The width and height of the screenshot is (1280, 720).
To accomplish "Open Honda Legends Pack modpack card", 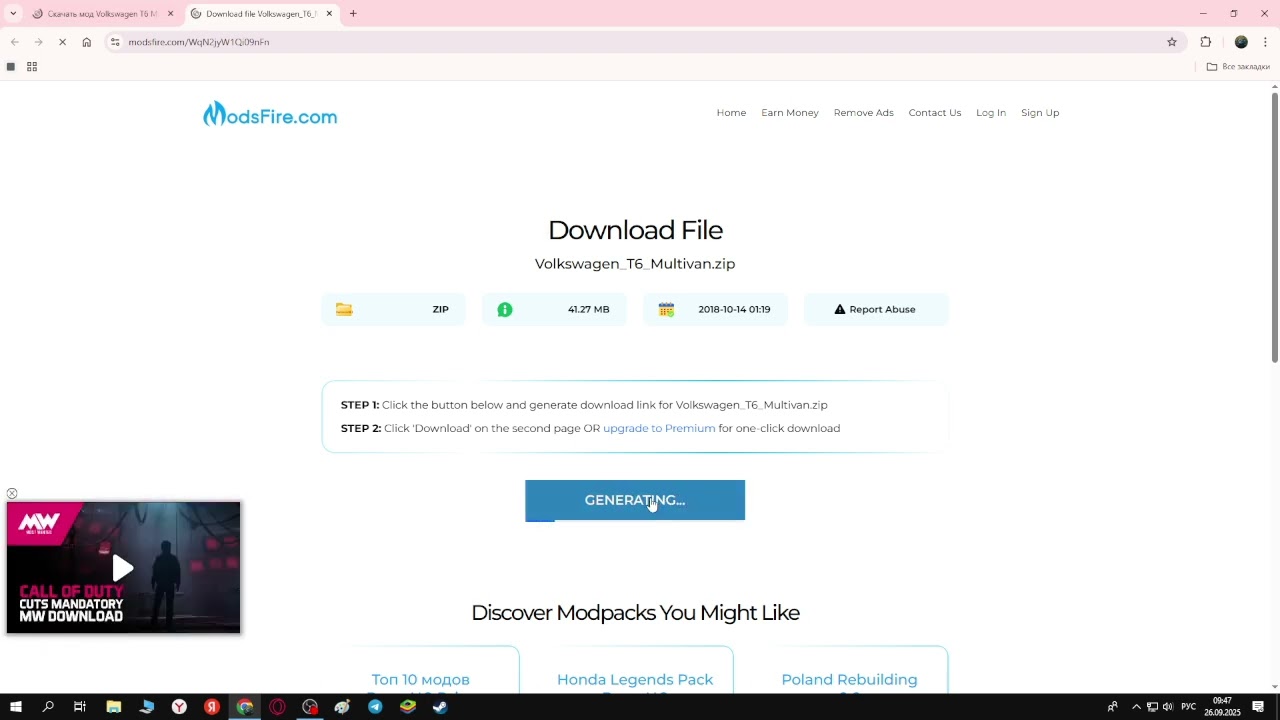I will click(x=635, y=680).
